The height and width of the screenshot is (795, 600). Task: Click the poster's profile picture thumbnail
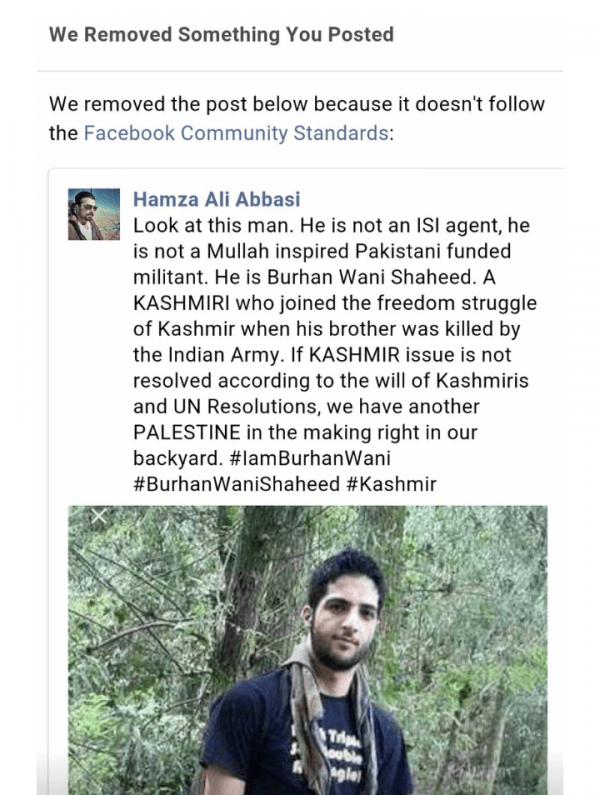pyautogui.click(x=94, y=214)
